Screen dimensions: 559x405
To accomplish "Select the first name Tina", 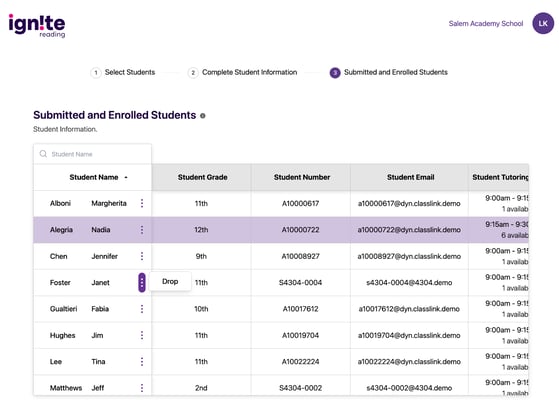I will tap(98, 362).
